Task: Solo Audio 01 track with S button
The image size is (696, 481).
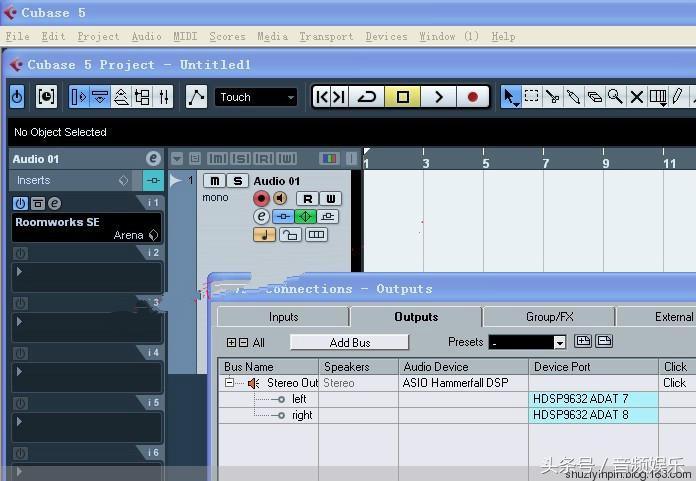Action: pos(237,181)
